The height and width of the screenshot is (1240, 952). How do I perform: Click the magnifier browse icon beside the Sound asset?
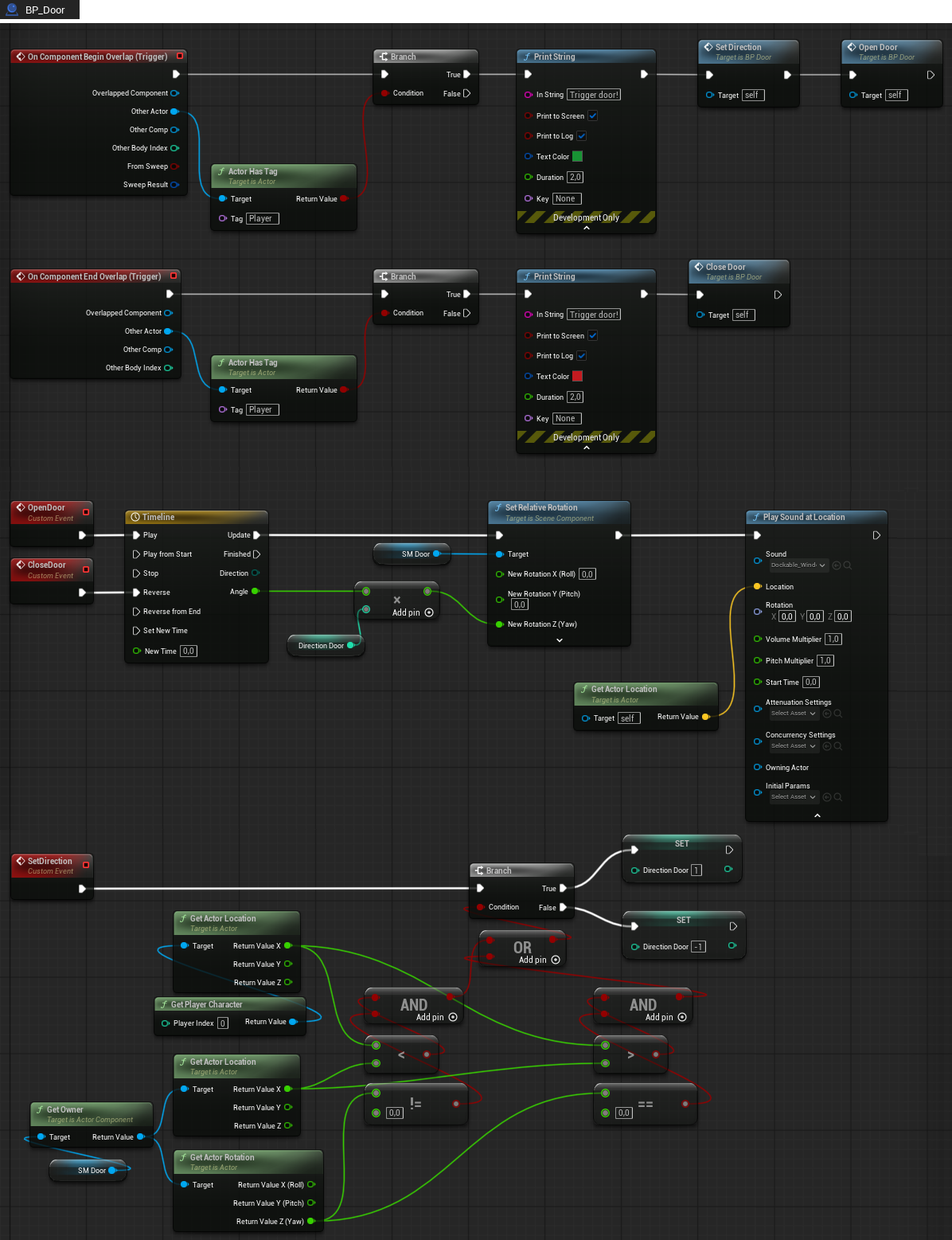pyautogui.click(x=848, y=565)
